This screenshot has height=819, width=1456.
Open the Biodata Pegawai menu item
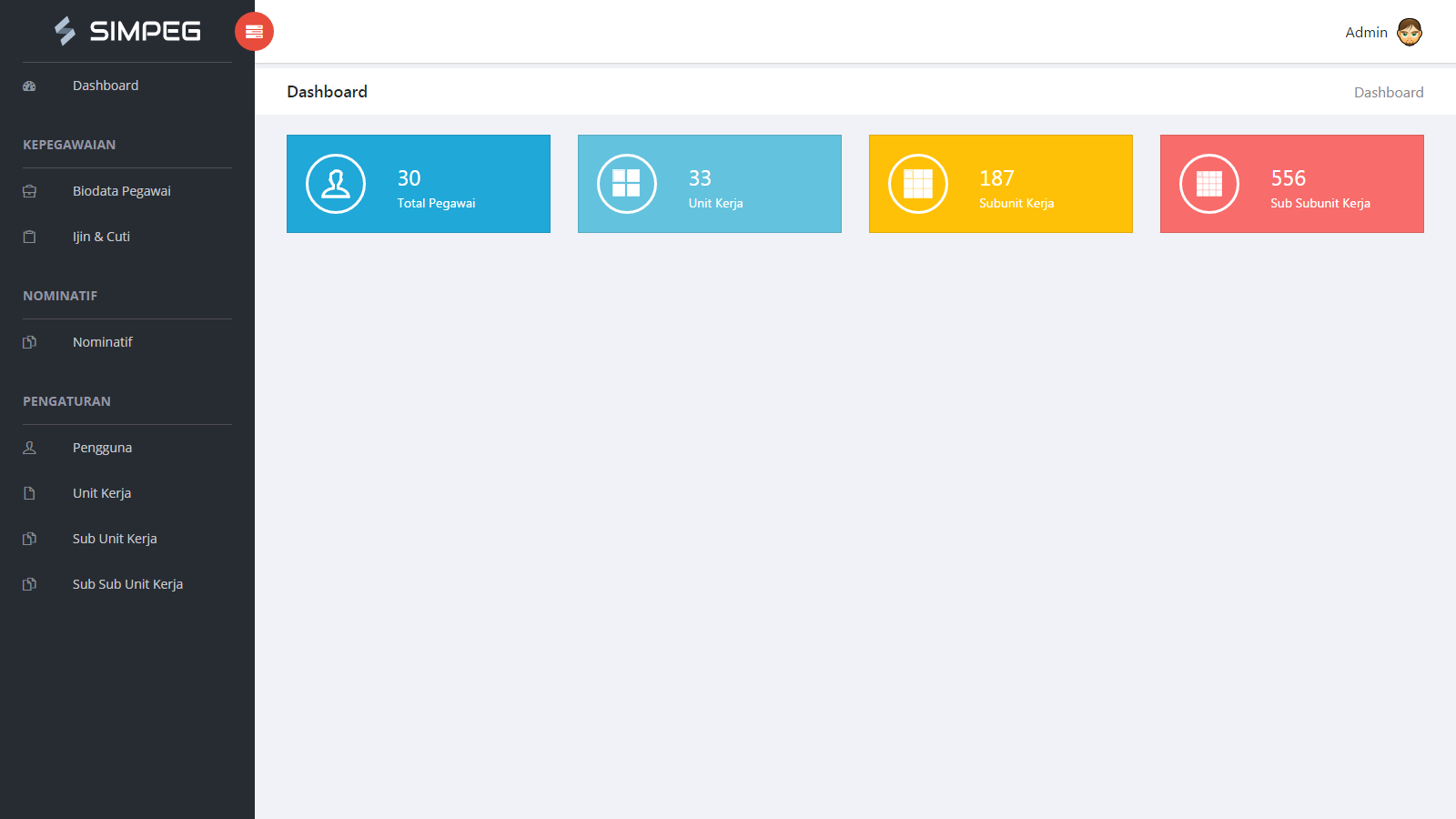(x=122, y=191)
